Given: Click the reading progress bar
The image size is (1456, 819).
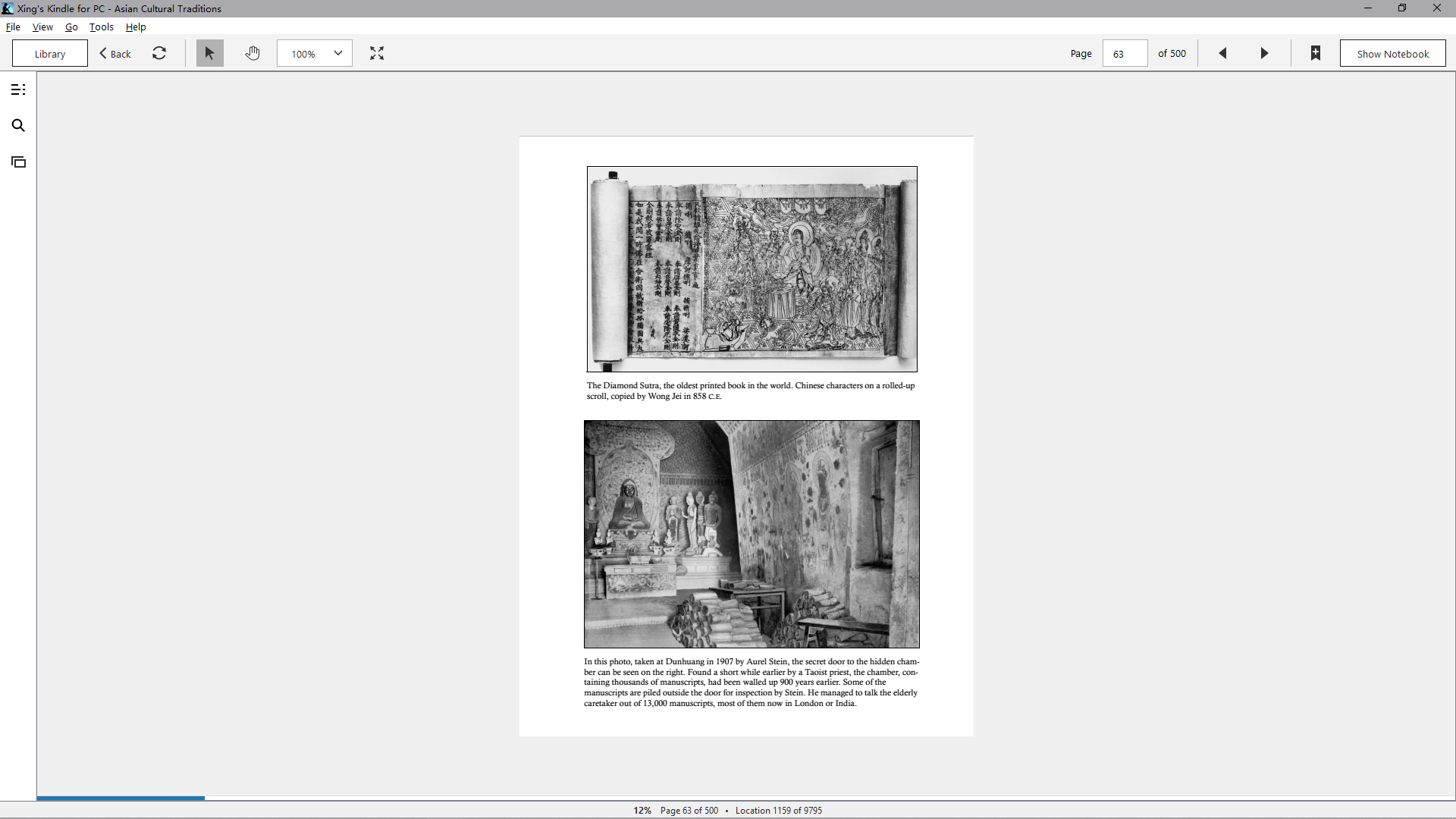Looking at the screenshot, I should (x=746, y=798).
